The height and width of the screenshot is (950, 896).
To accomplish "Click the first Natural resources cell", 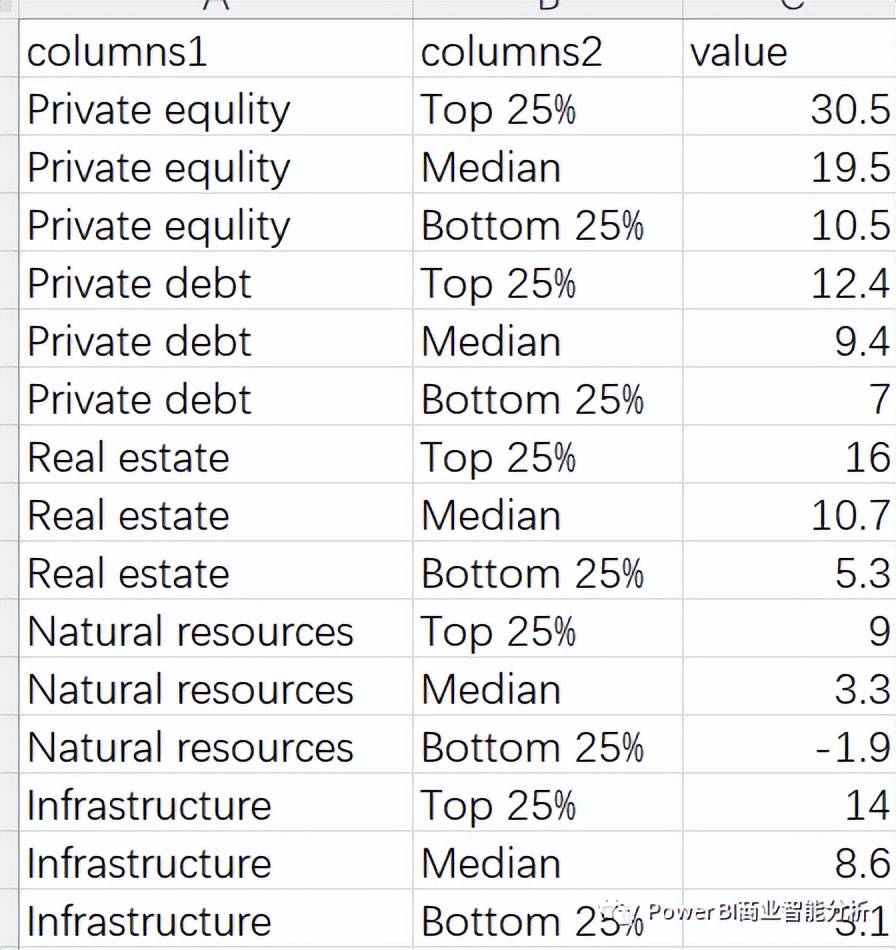I will click(x=216, y=629).
